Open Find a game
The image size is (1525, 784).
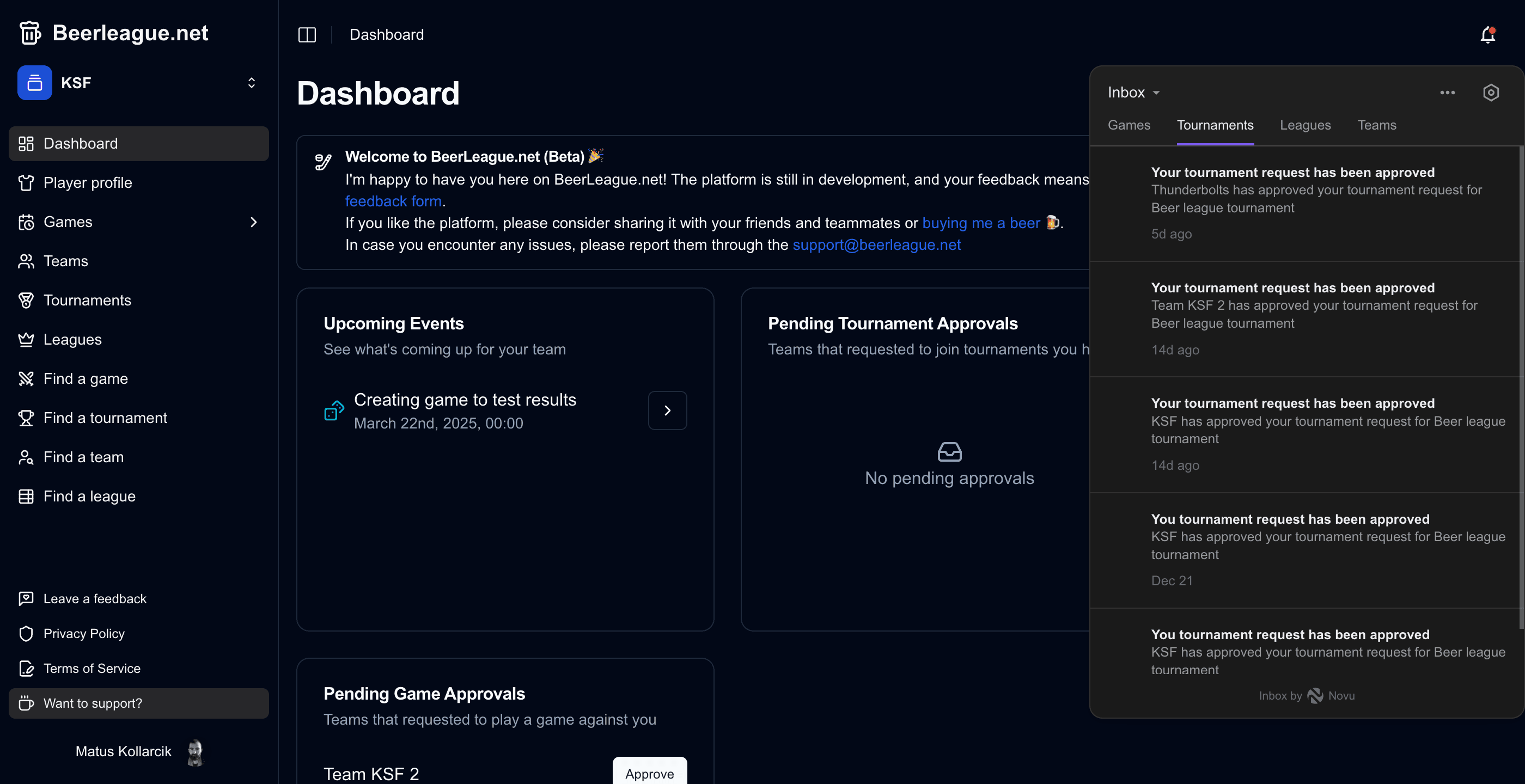[138, 379]
